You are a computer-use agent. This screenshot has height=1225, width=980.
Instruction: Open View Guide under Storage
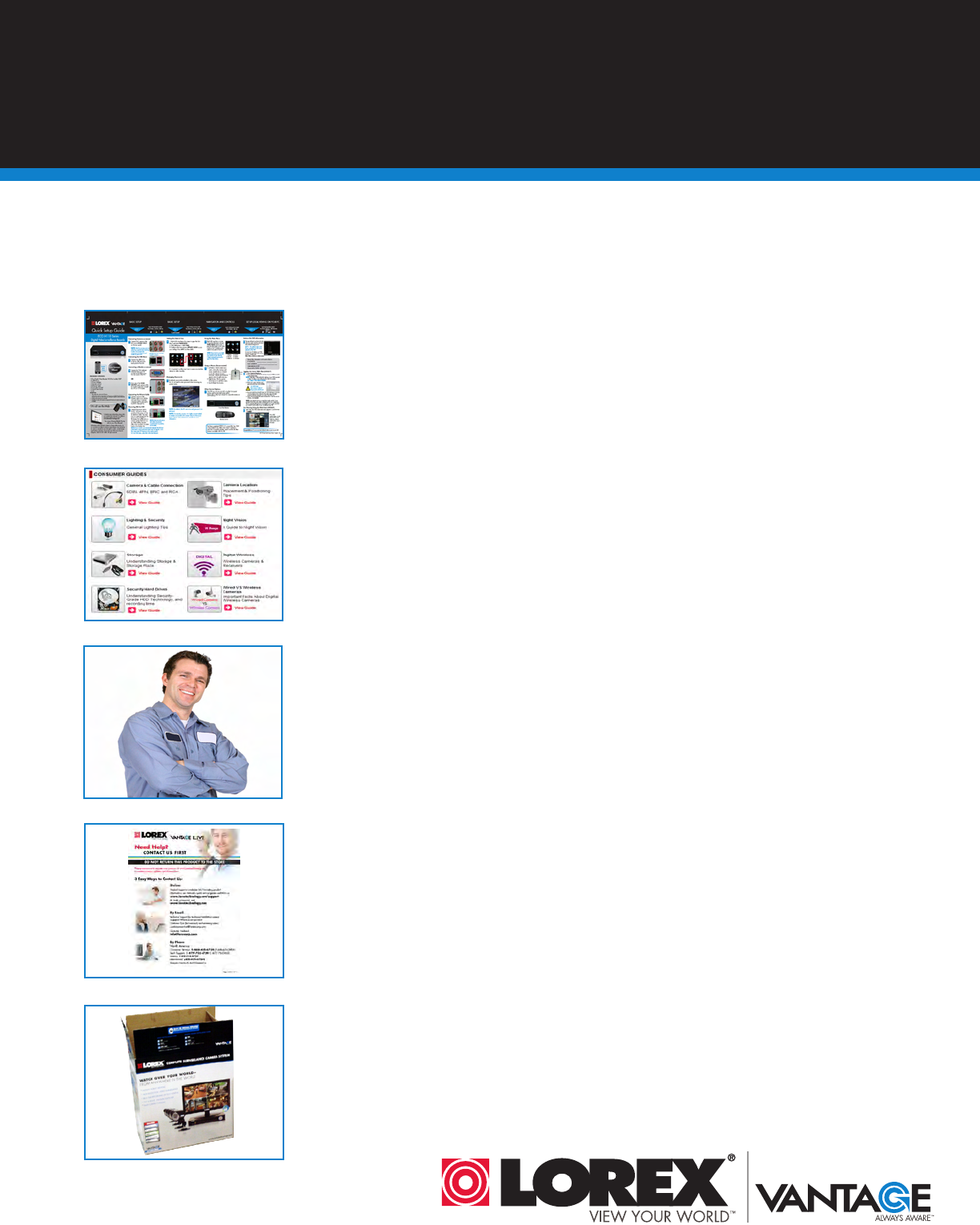tap(144, 573)
